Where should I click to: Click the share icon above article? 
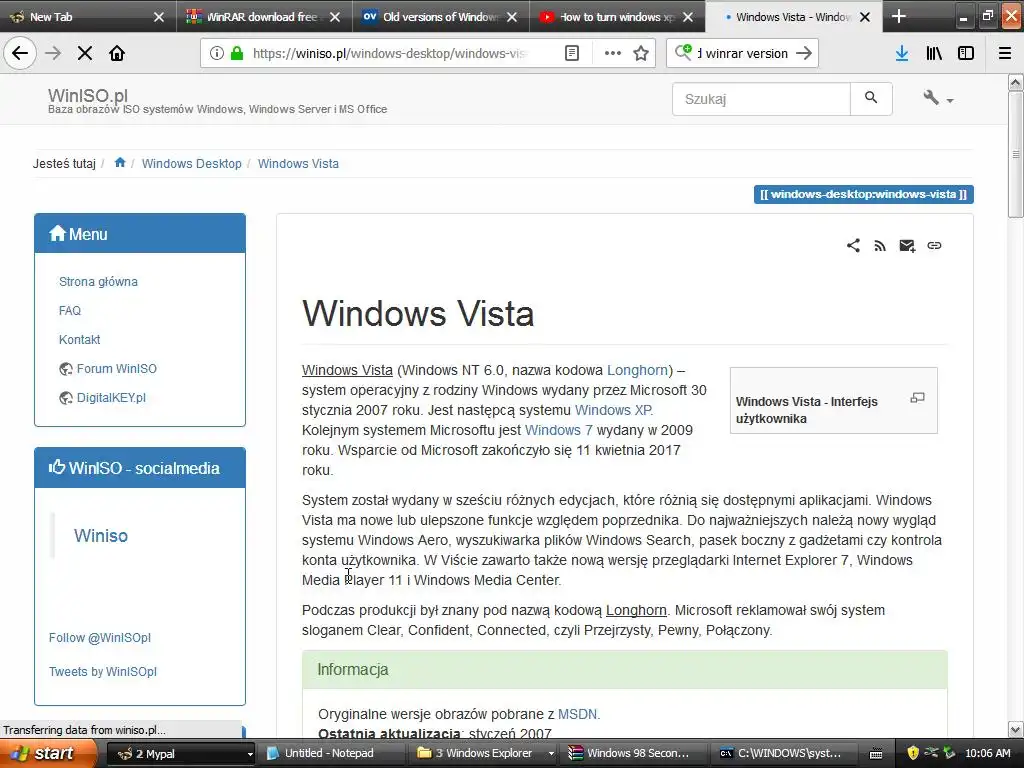[x=853, y=246]
